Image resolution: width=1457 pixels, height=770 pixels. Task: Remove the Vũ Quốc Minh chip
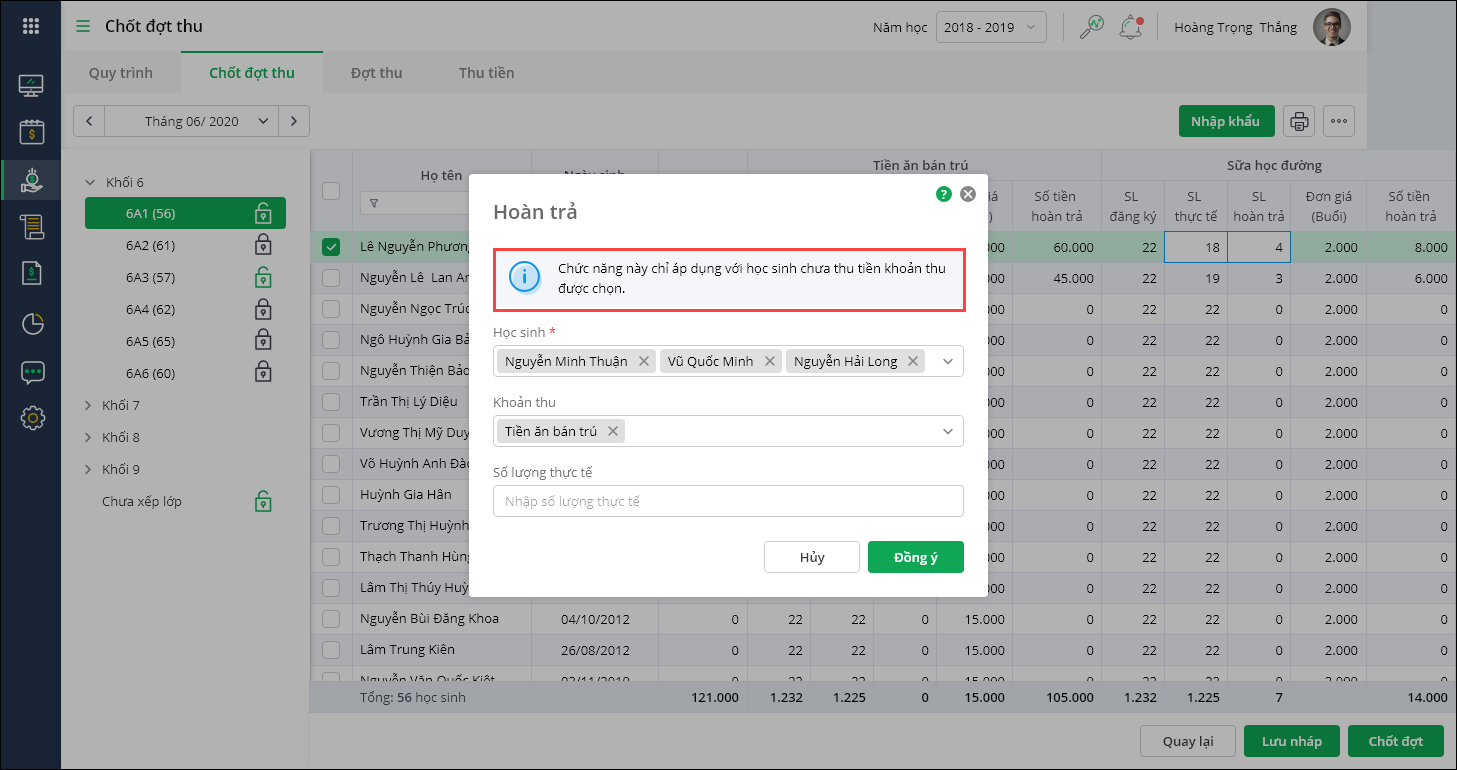770,361
